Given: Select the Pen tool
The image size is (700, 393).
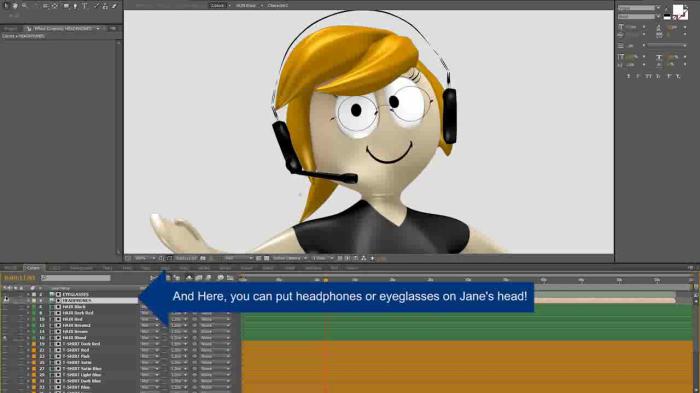Looking at the screenshot, I should pyautogui.click(x=75, y=6).
